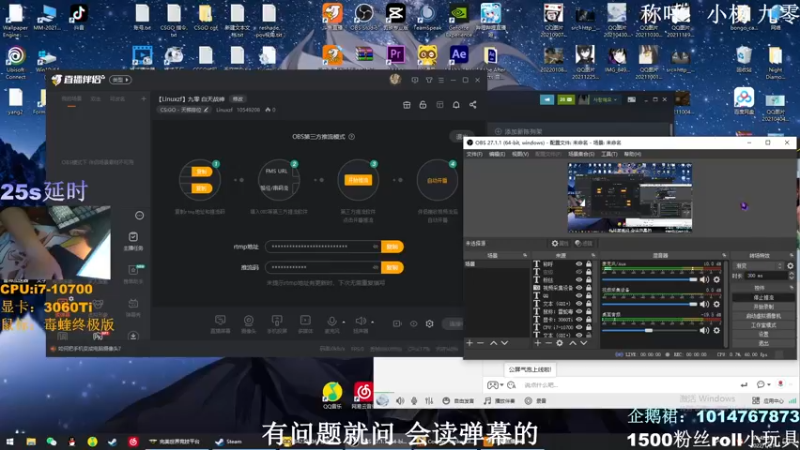Image resolution: width=800 pixels, height=450 pixels.
Task: Open the multimedia (多媒体) source icon
Action: 305,320
